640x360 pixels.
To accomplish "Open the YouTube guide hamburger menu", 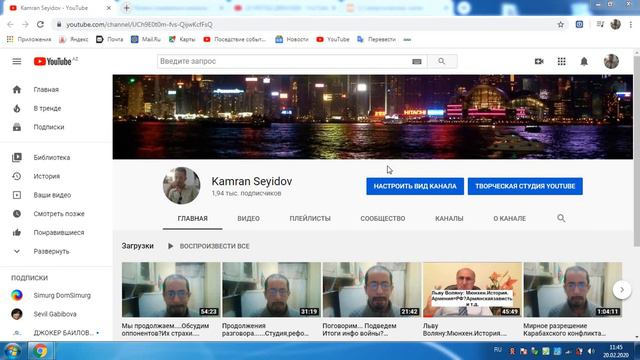I will [x=17, y=61].
